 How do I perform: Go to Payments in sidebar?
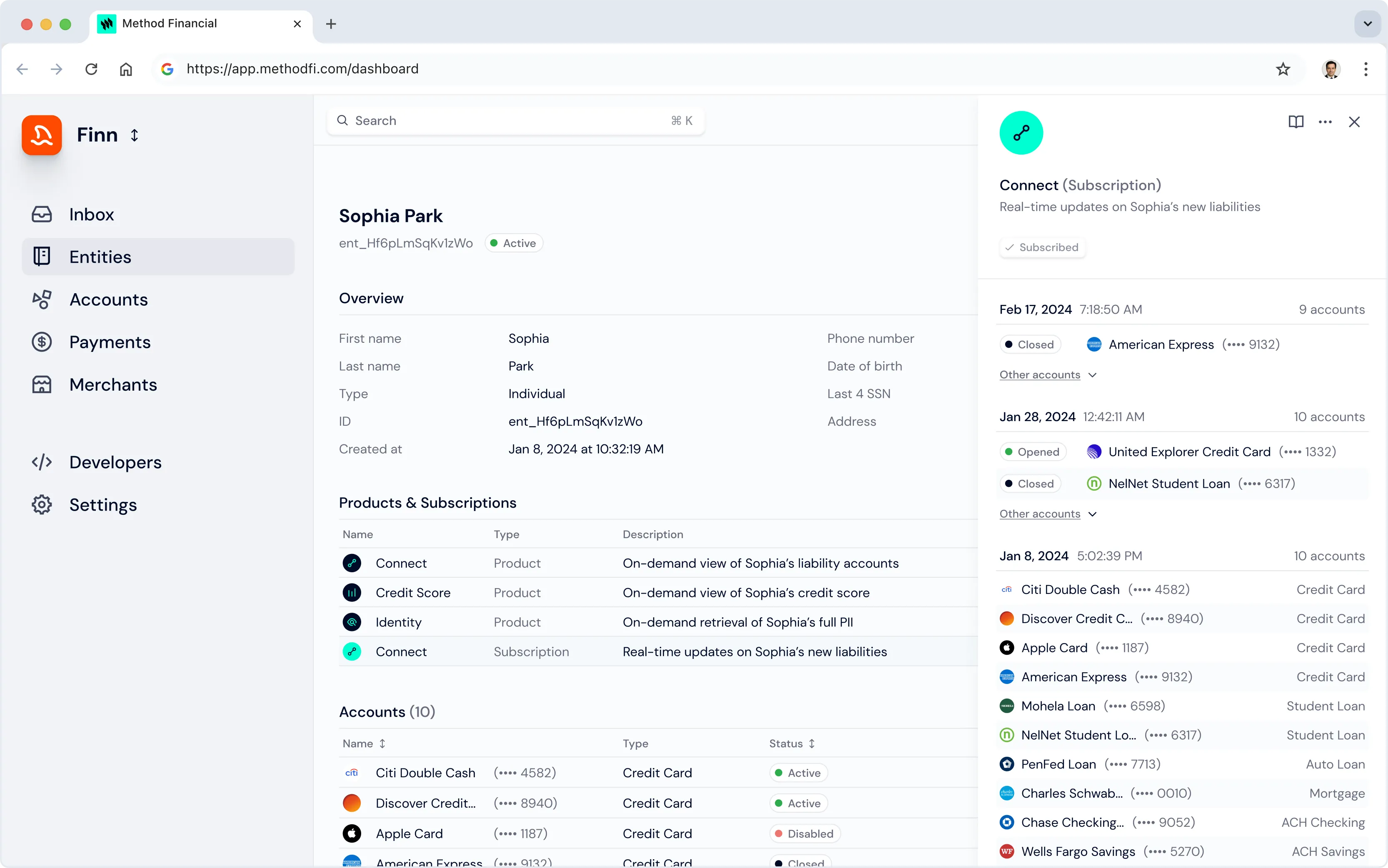110,342
